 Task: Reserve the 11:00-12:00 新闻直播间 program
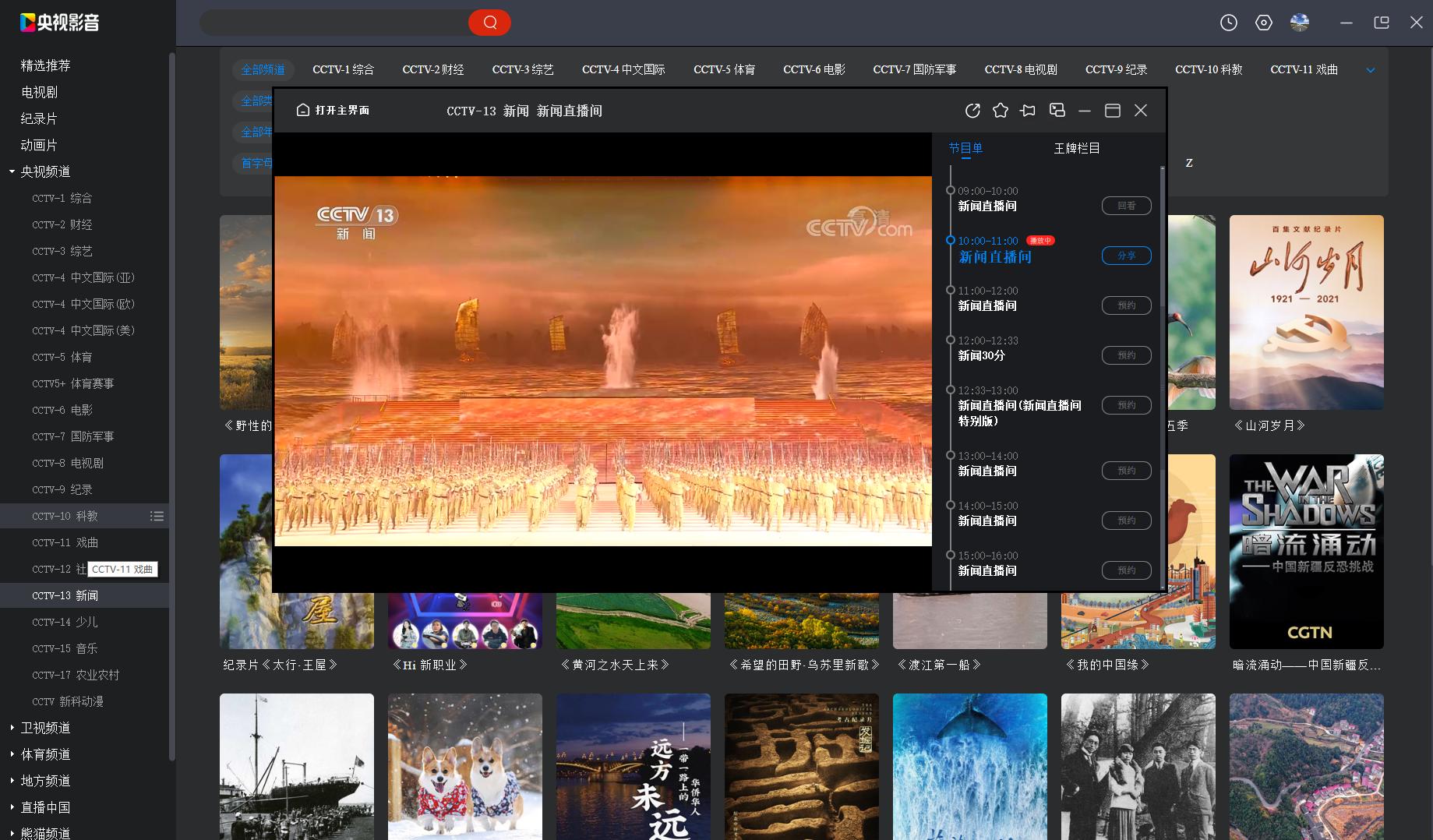[1126, 305]
